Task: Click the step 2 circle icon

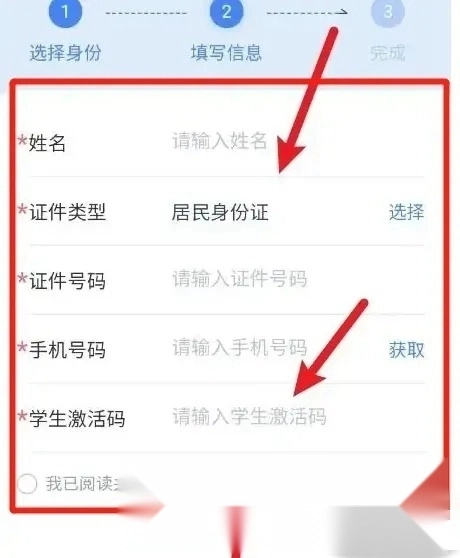Action: click(x=227, y=12)
